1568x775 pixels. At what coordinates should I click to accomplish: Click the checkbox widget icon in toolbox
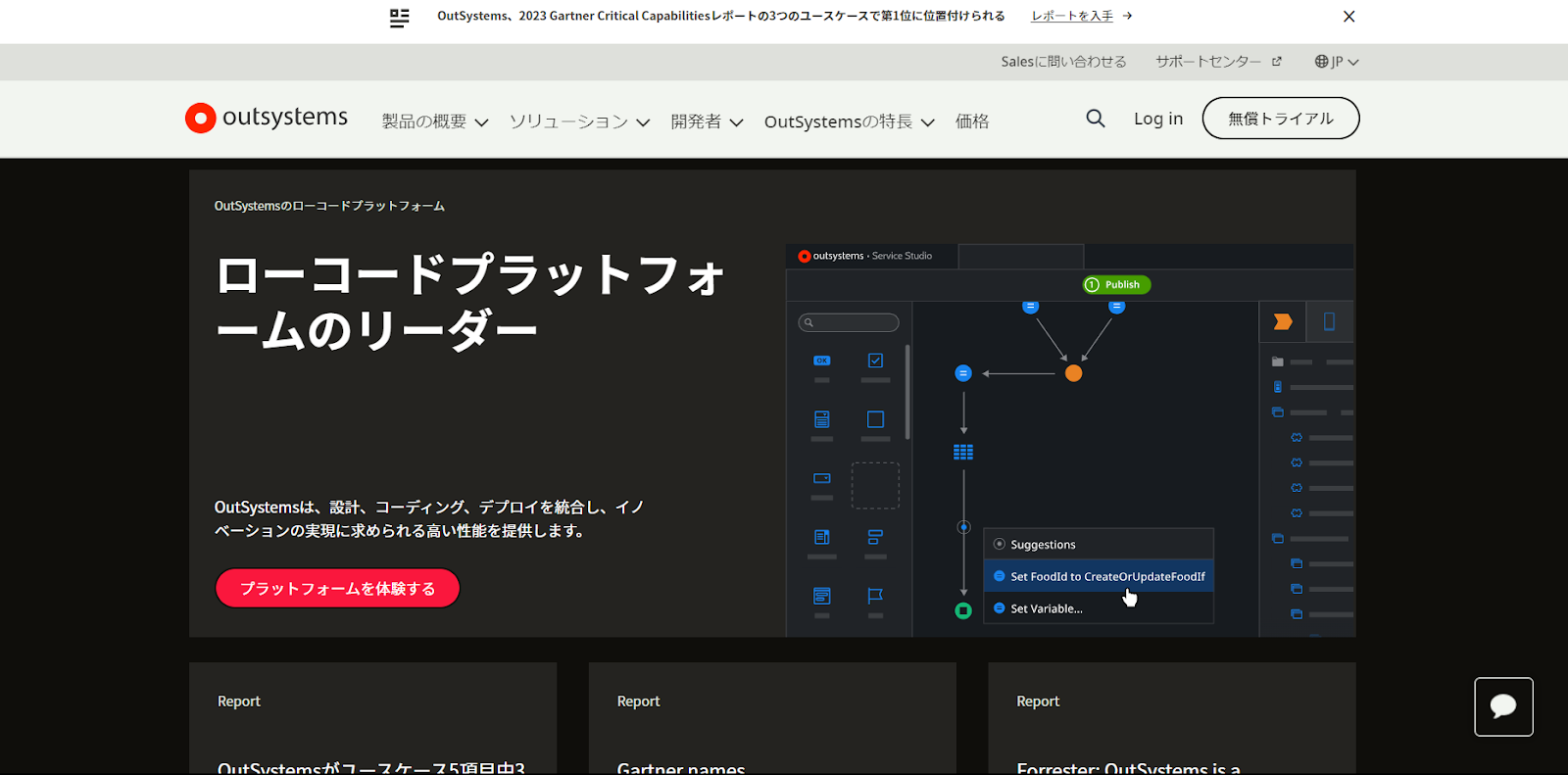(876, 361)
